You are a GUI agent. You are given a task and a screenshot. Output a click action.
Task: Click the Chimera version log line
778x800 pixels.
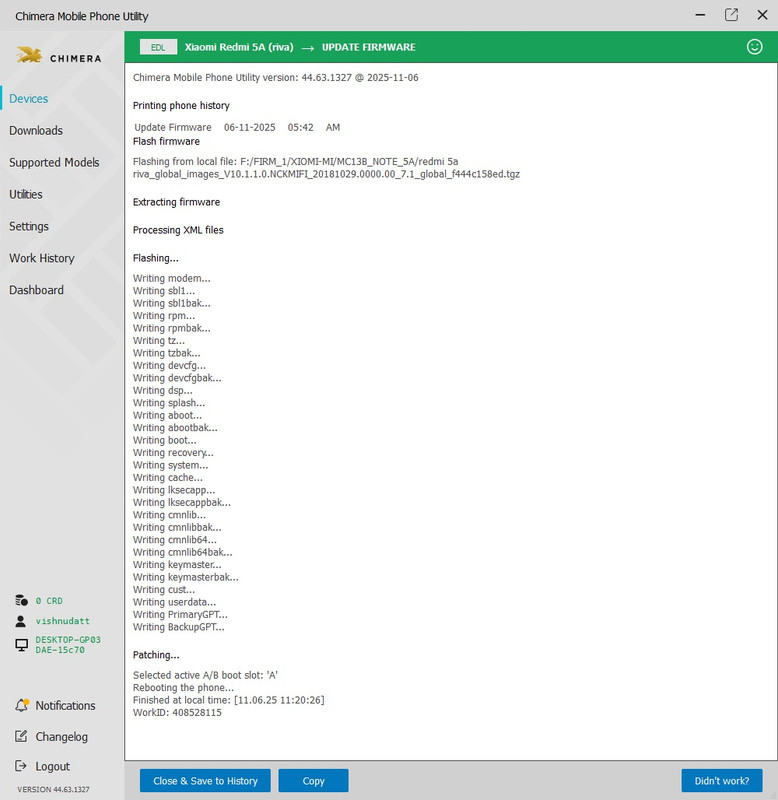point(275,78)
